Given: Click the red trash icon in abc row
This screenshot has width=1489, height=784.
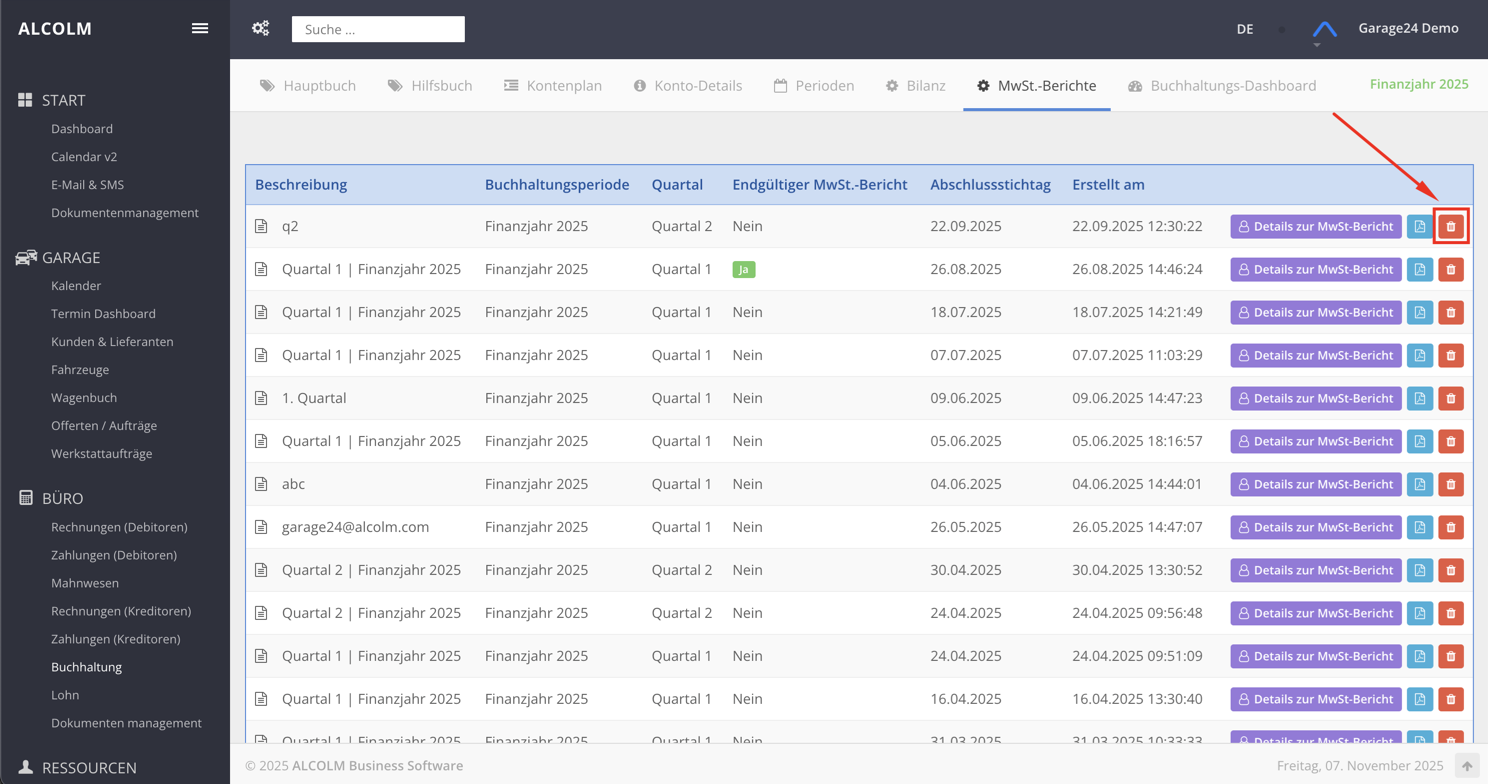Looking at the screenshot, I should coord(1450,485).
